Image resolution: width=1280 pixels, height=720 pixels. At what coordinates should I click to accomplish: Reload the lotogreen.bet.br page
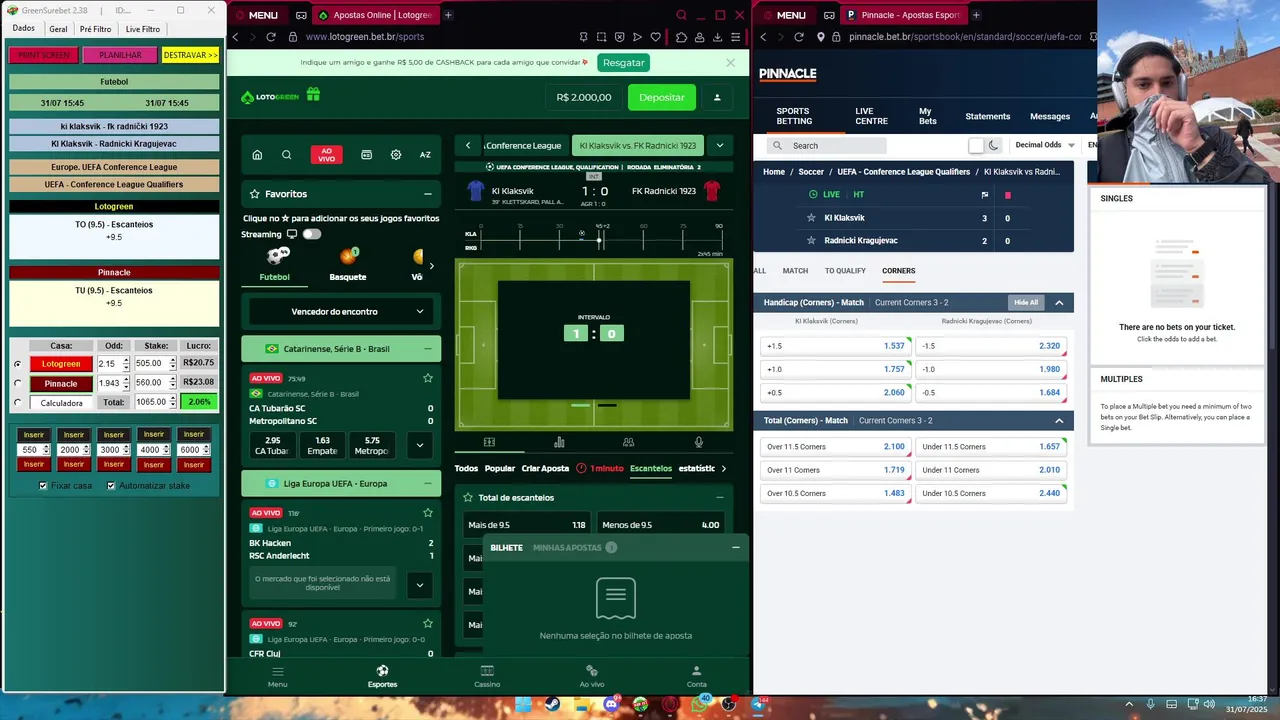pos(271,37)
